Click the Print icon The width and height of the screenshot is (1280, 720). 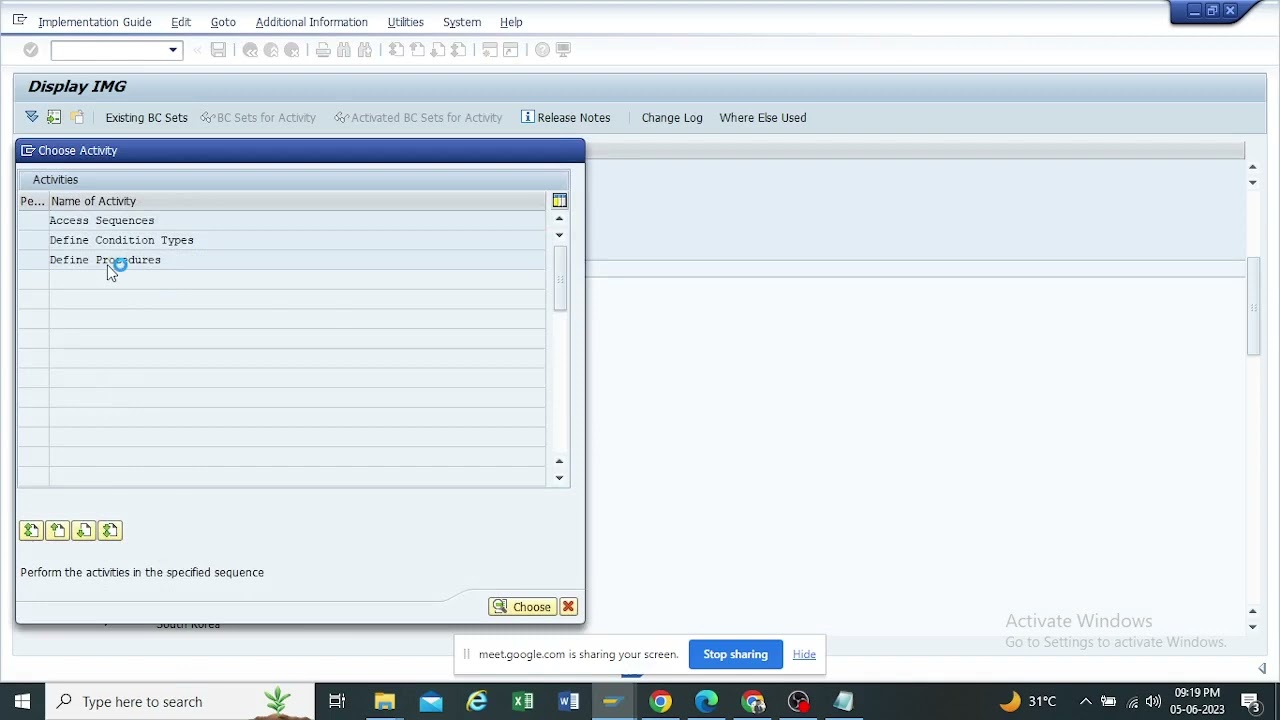[323, 50]
